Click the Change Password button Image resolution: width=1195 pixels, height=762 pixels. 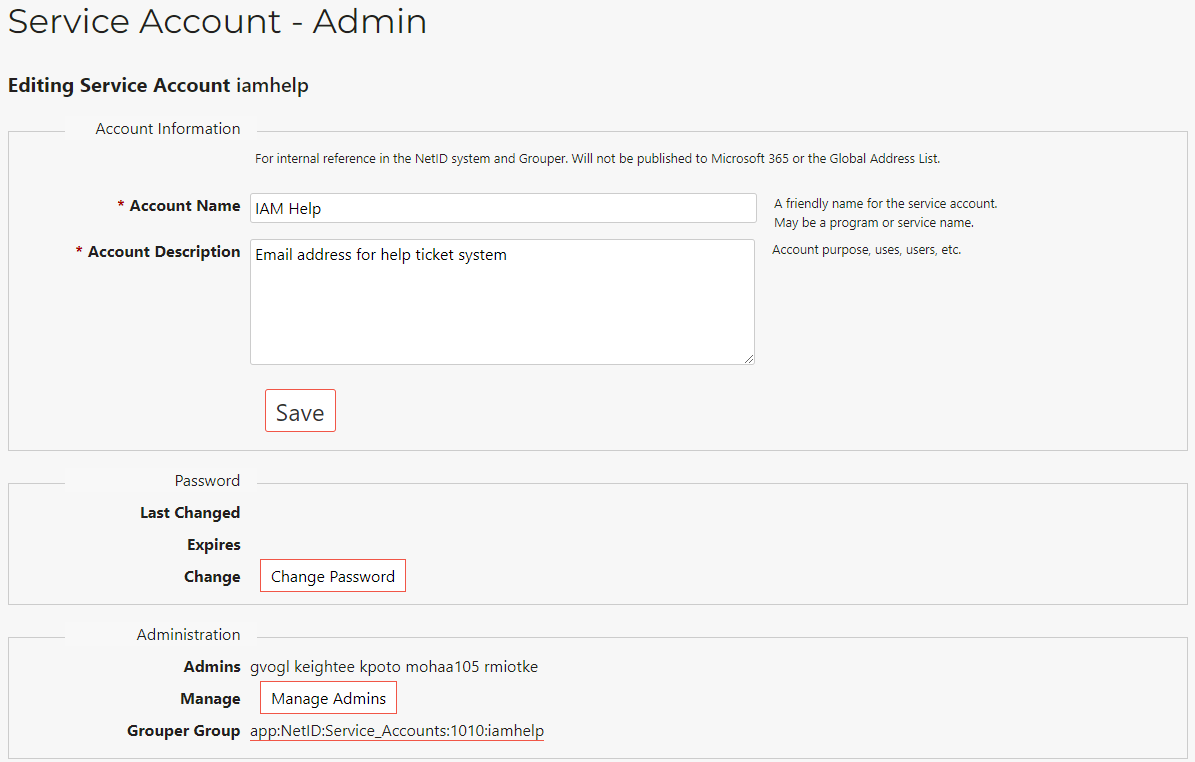[x=333, y=576]
